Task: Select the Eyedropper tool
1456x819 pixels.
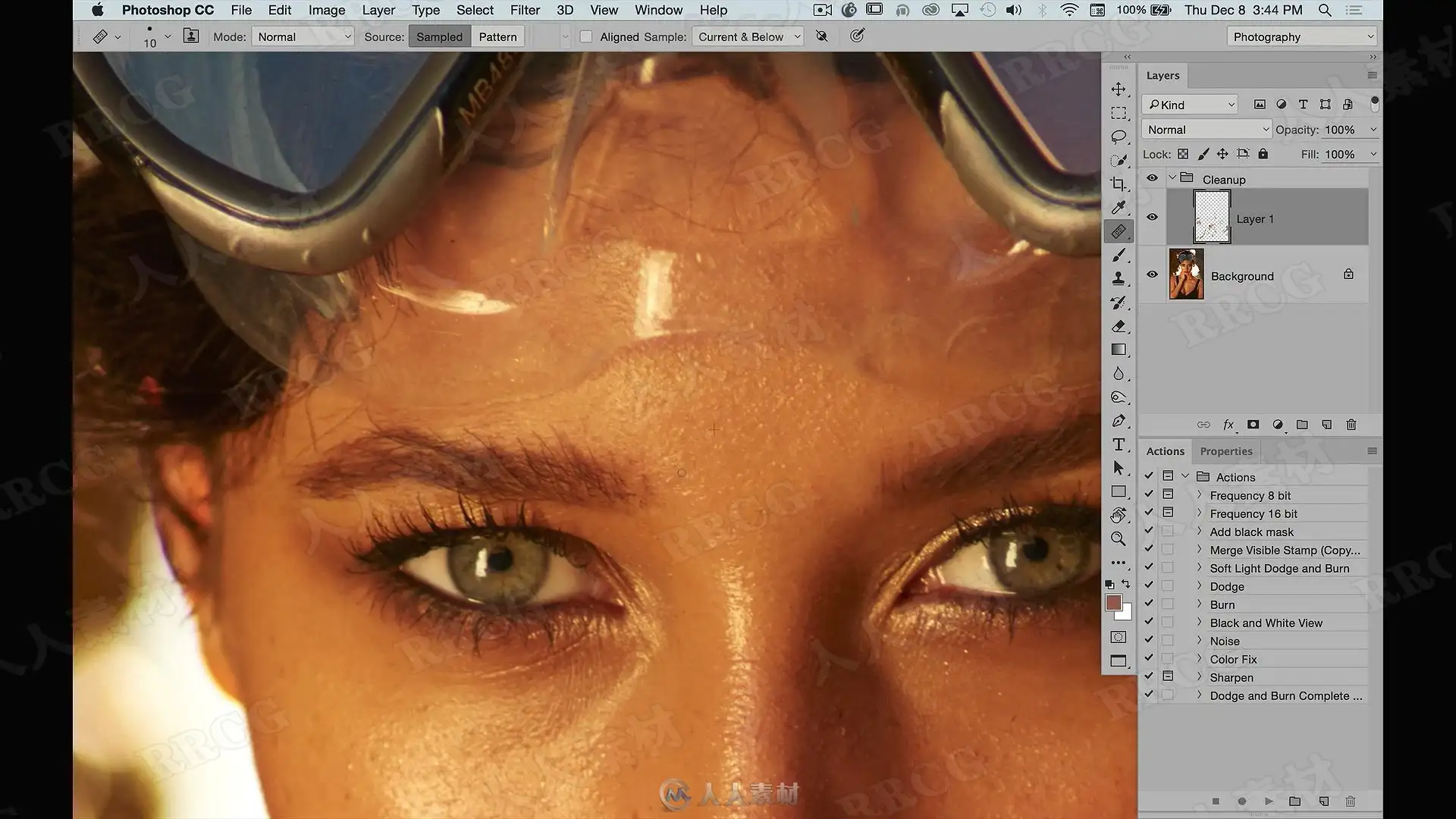Action: tap(1119, 208)
